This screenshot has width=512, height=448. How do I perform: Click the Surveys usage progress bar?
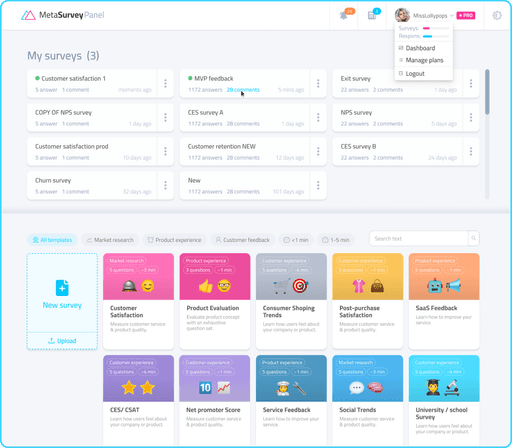(436, 28)
